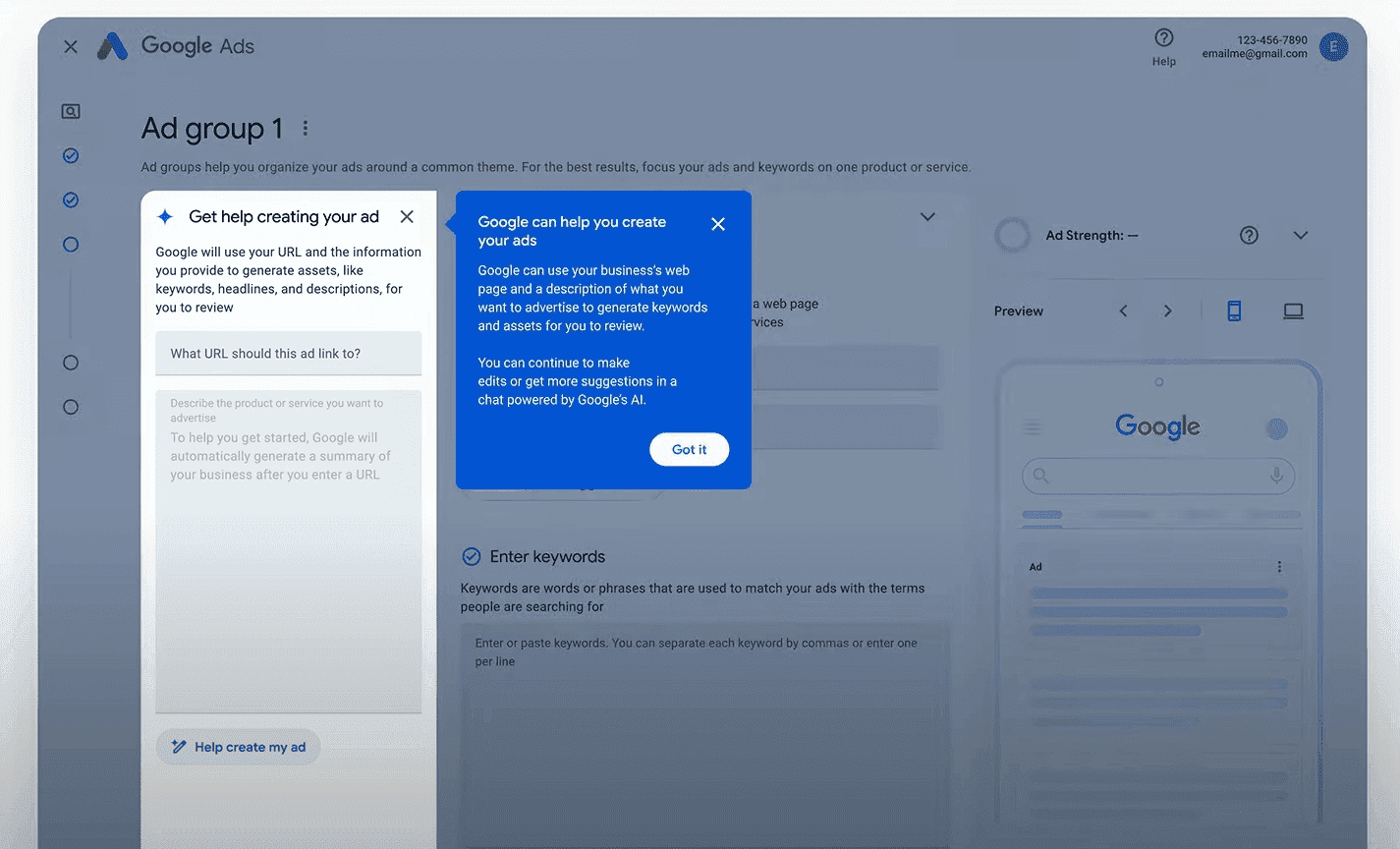Click the Ad group 1 title
The width and height of the screenshot is (1400, 849).
point(212,128)
